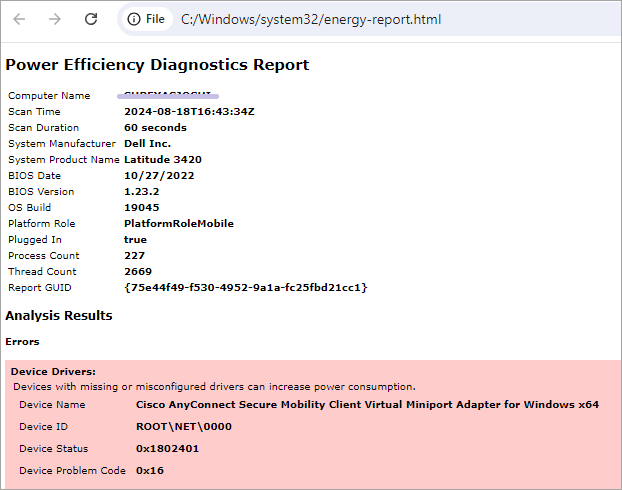Reload the energy report page

coord(91,19)
